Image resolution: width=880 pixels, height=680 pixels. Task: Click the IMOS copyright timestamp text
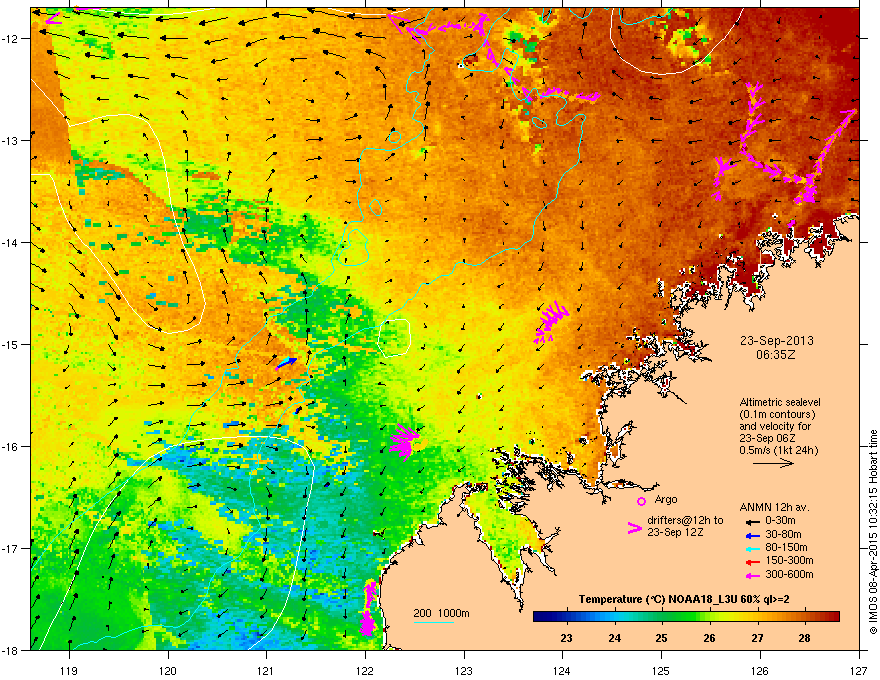click(873, 532)
